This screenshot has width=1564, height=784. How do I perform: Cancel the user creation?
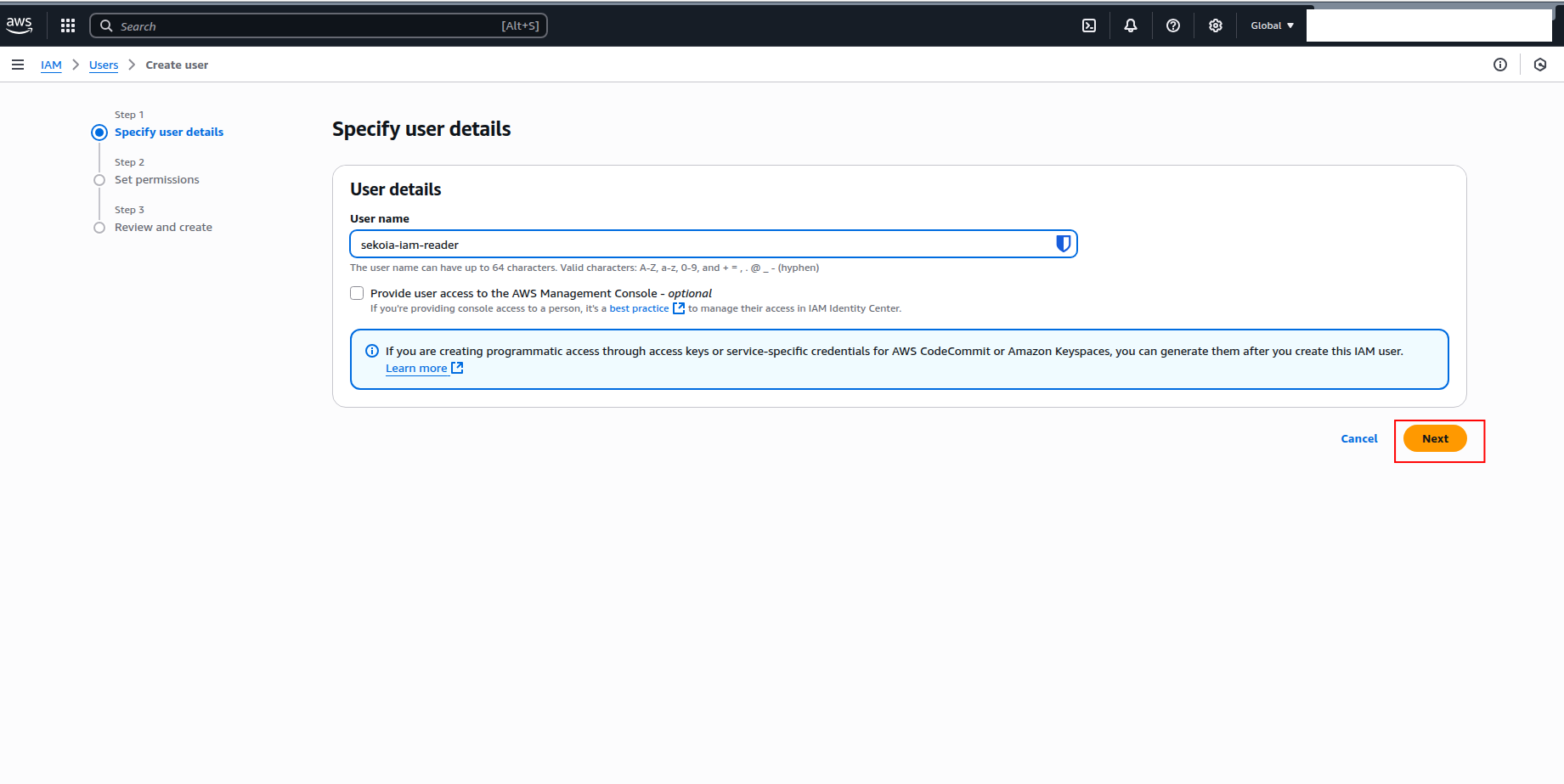click(1358, 438)
